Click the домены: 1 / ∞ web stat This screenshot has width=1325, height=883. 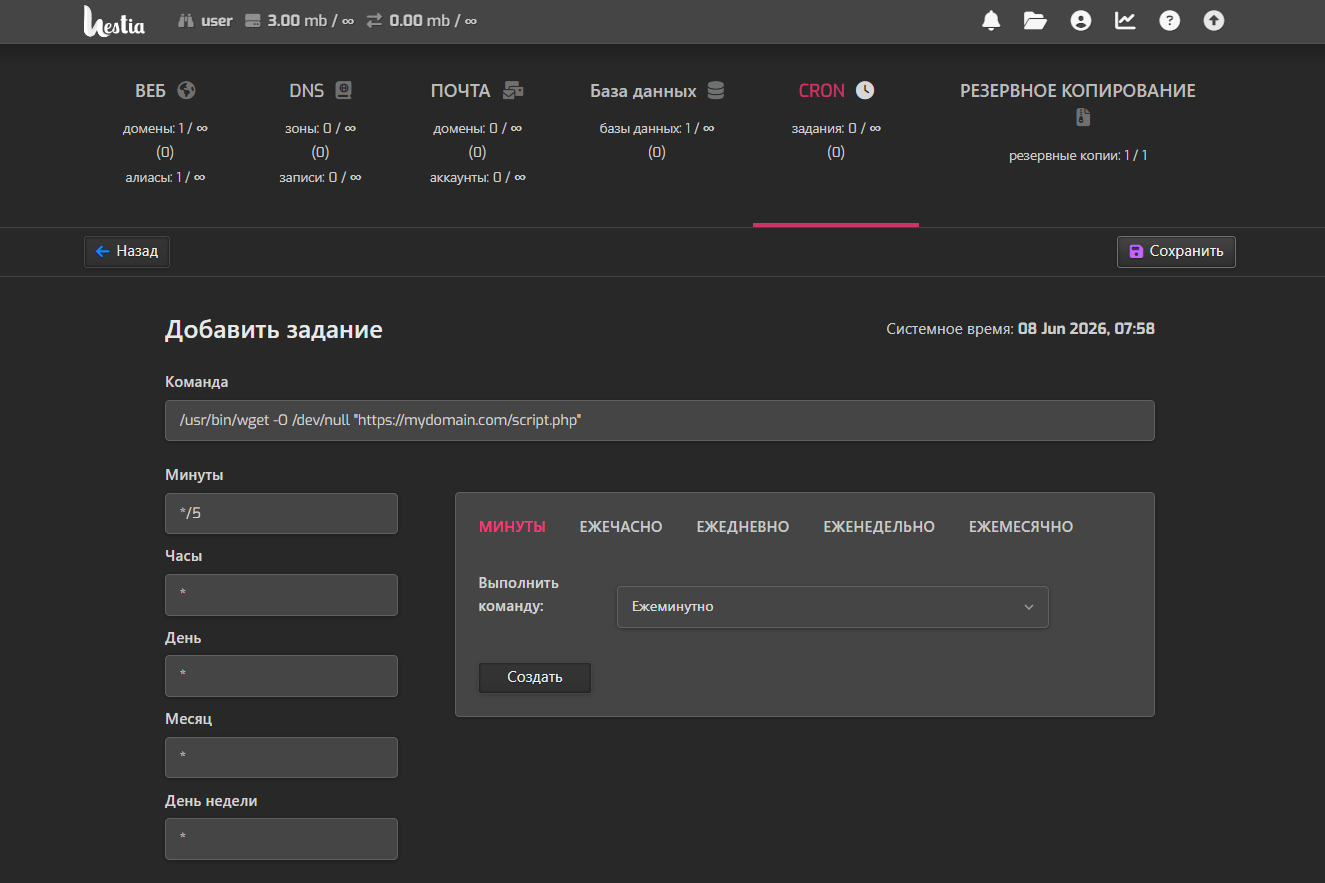[165, 128]
